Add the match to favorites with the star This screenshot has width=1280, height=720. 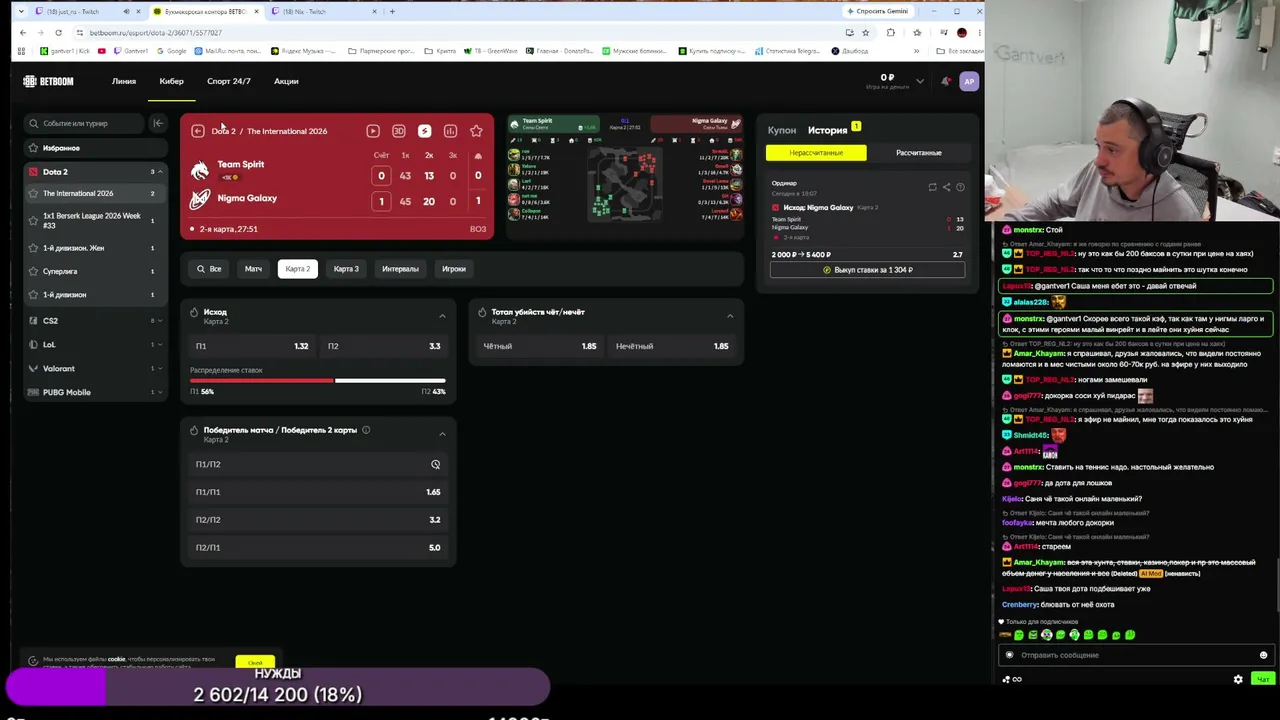(x=476, y=131)
